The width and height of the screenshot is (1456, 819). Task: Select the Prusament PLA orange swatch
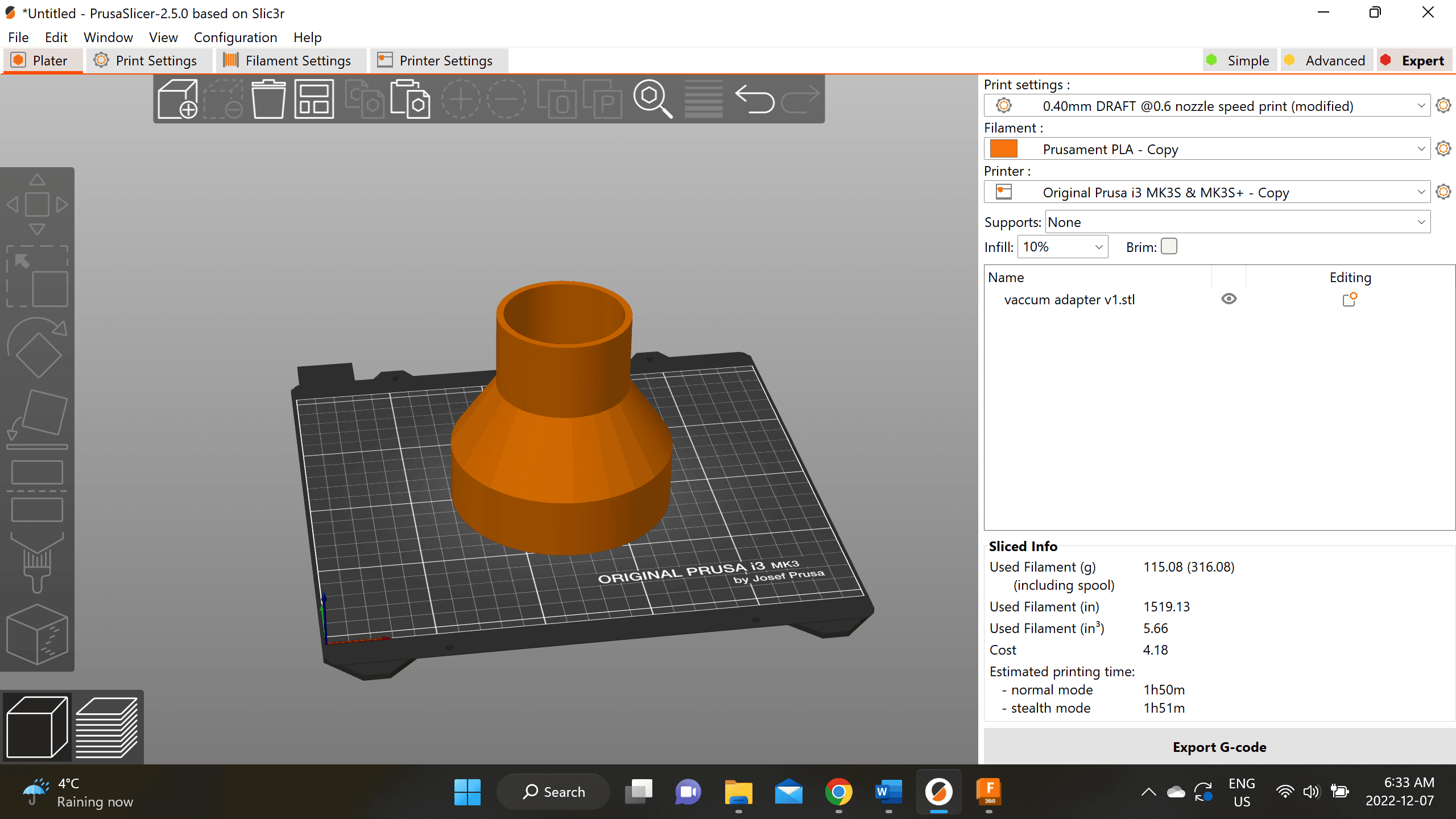point(1002,149)
